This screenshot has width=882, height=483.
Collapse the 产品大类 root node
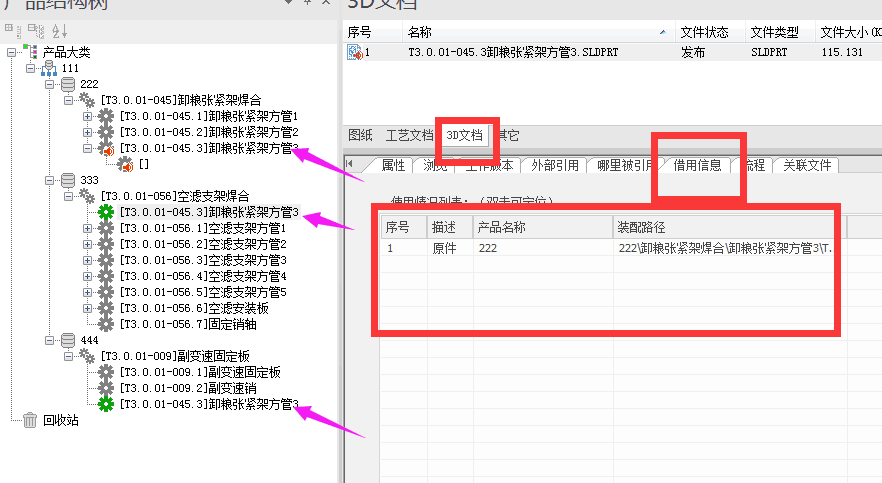coord(11,52)
